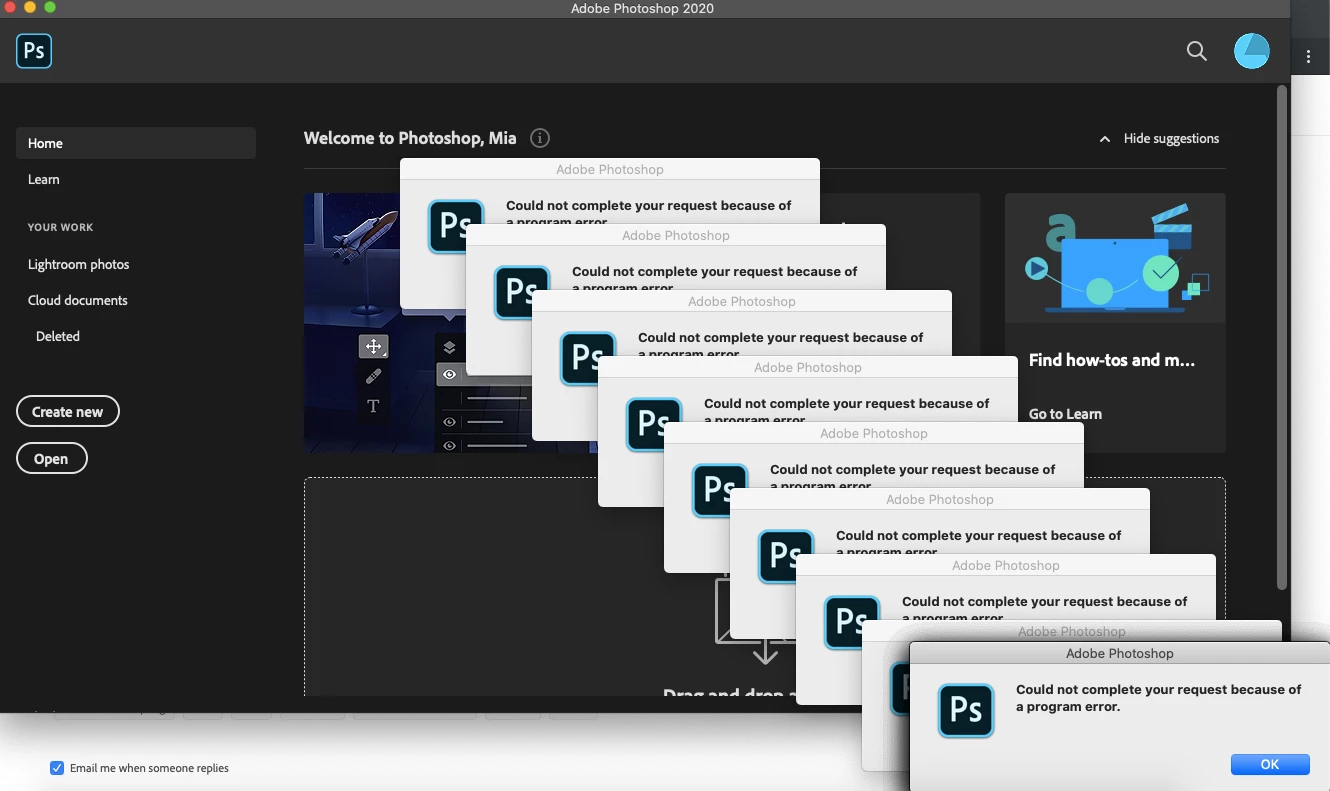Click OK in the frontmost error dialog

coord(1270,764)
